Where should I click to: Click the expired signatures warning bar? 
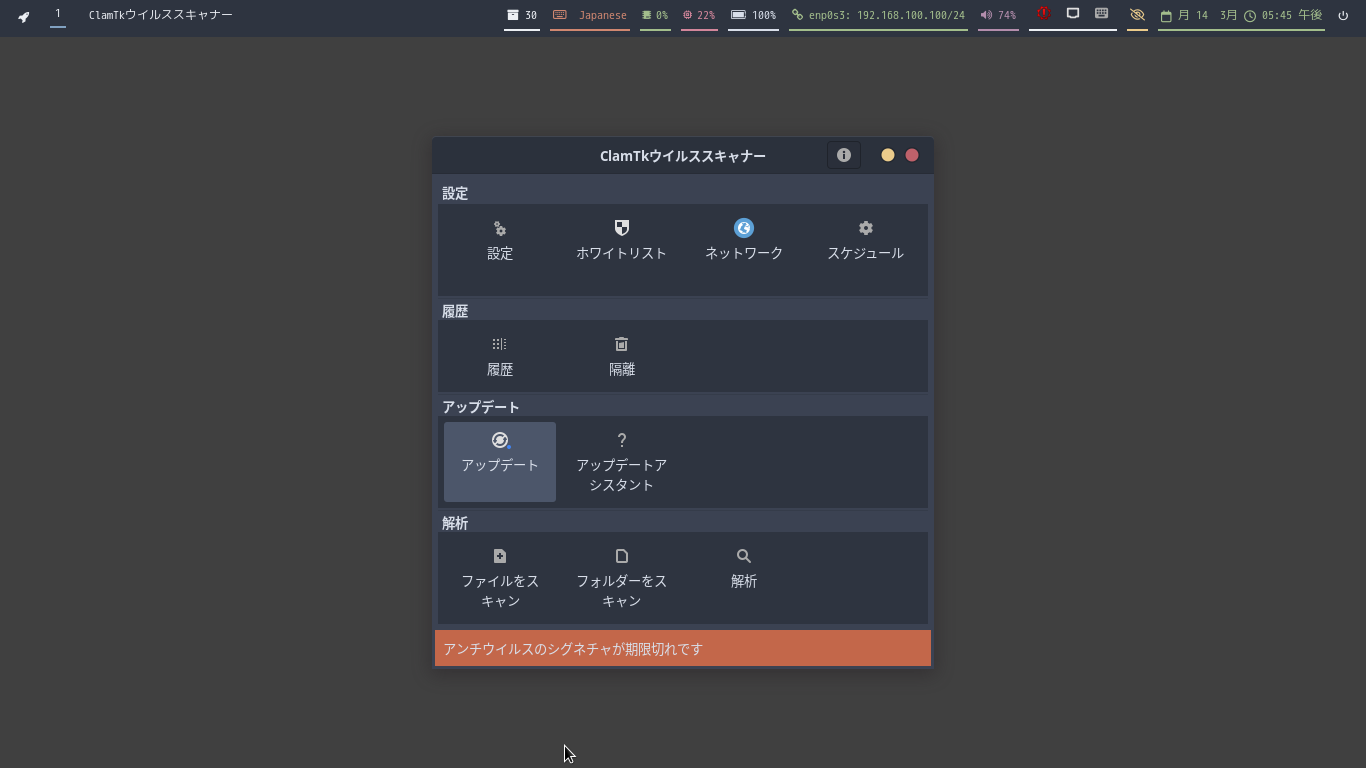tap(683, 648)
